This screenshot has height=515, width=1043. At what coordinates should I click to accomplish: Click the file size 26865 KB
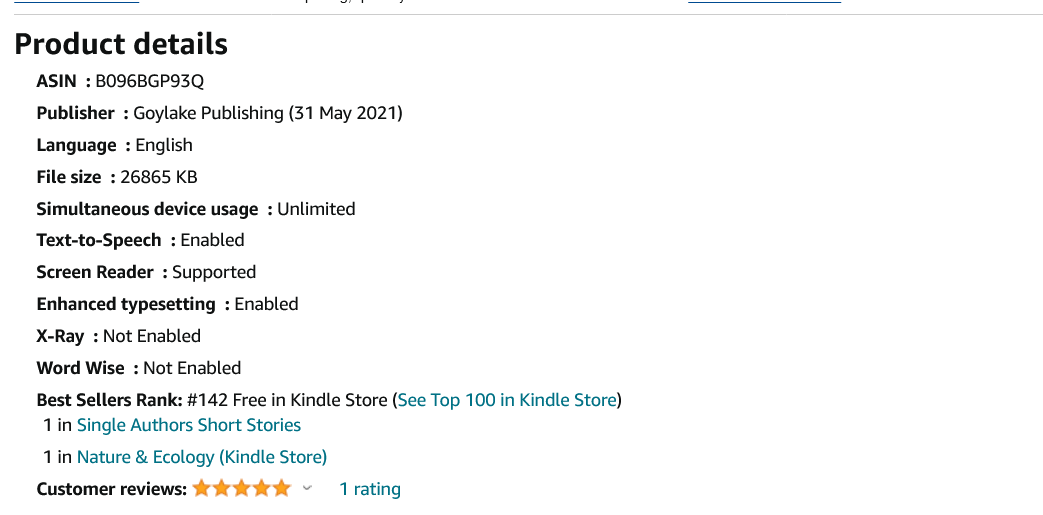159,177
